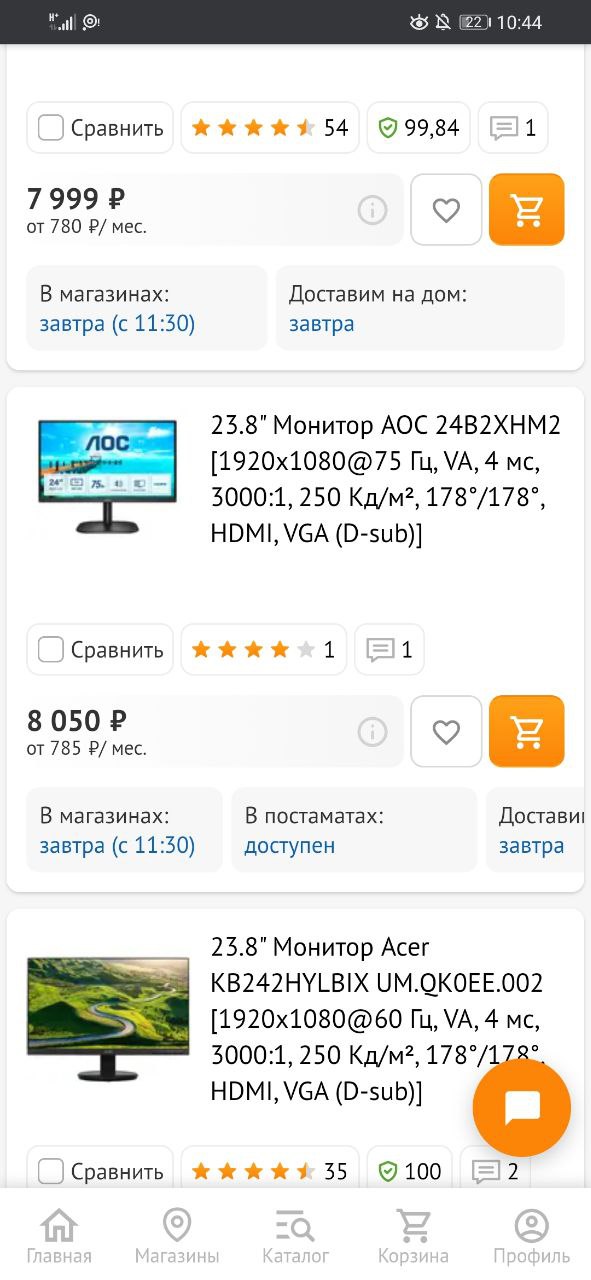Screen dimensions: 591x1280
Task: Add the 7 999 ₽ monitor to favorites
Action: 446,210
